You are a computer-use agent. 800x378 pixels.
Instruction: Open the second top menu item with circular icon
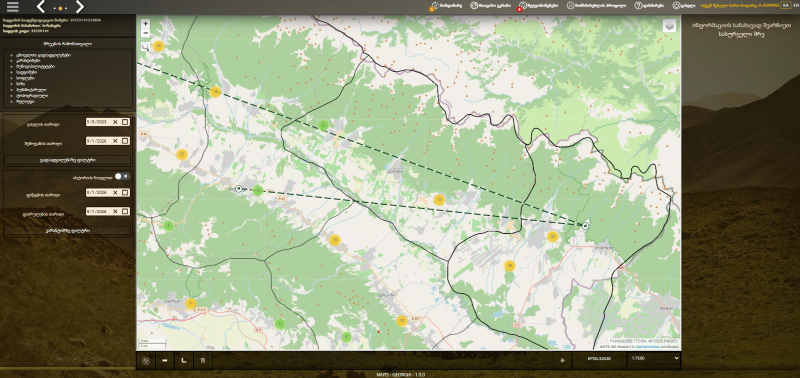click(x=490, y=6)
